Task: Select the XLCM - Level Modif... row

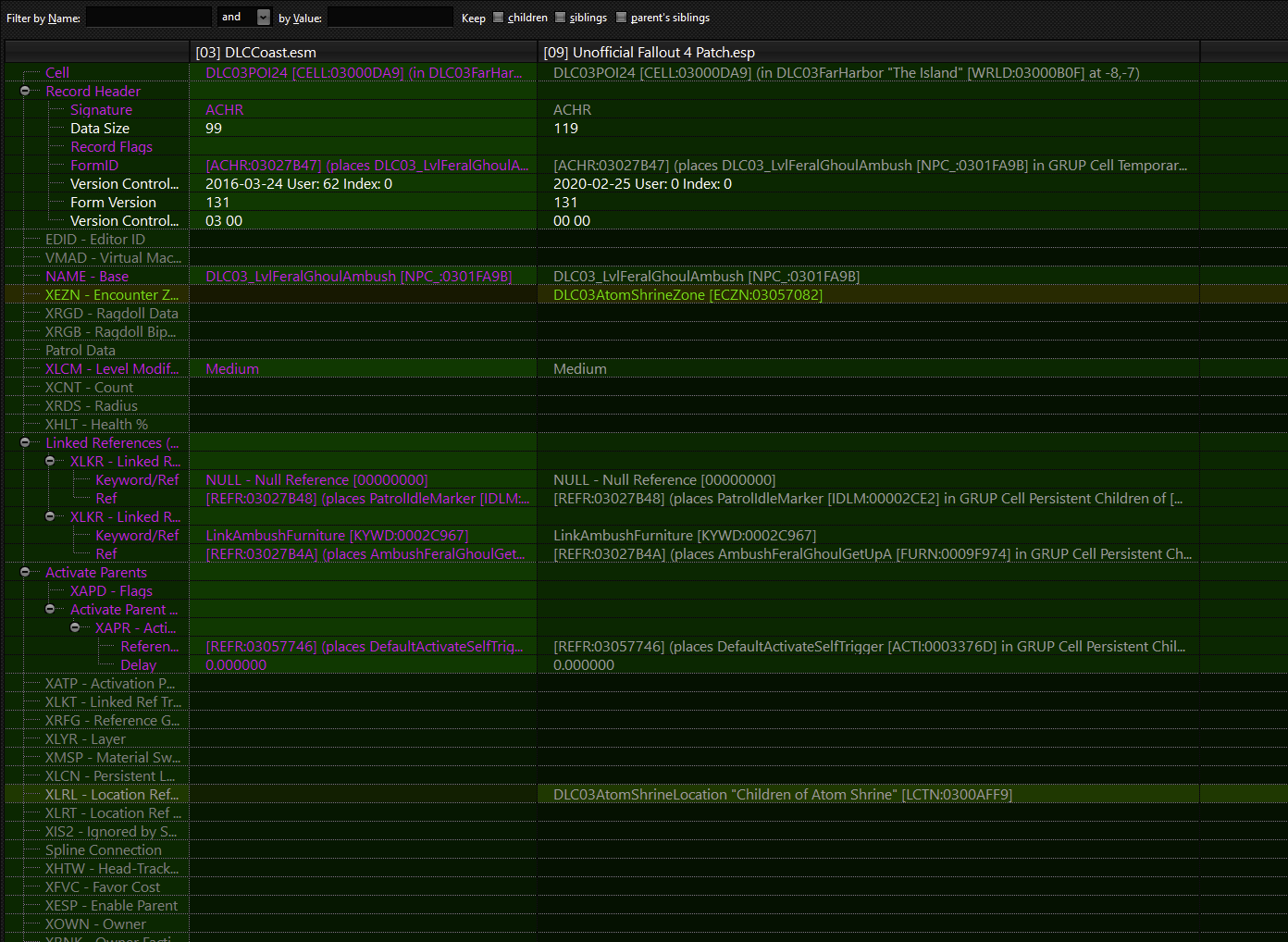Action: pos(112,368)
